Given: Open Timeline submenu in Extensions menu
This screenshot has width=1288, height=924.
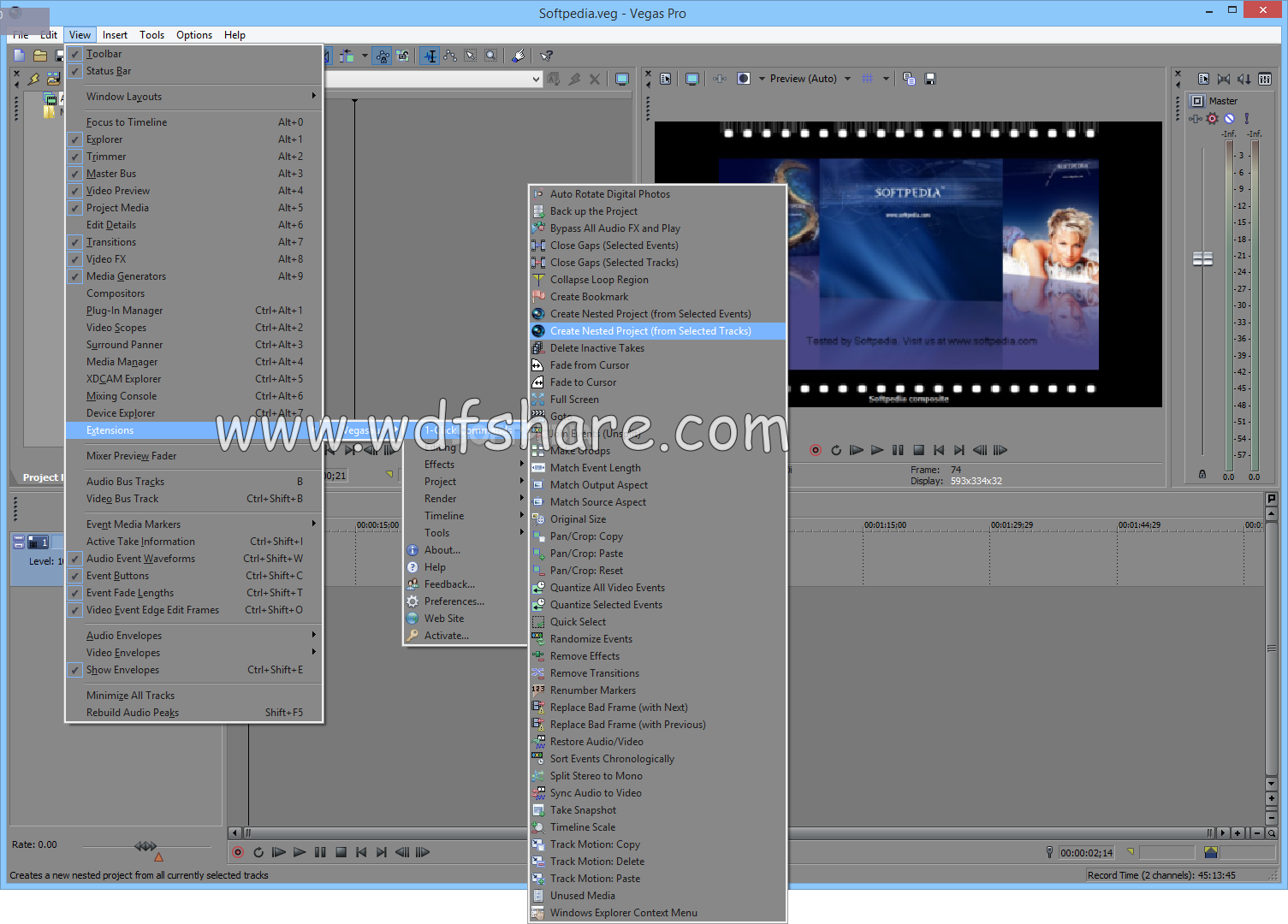Looking at the screenshot, I should [466, 516].
